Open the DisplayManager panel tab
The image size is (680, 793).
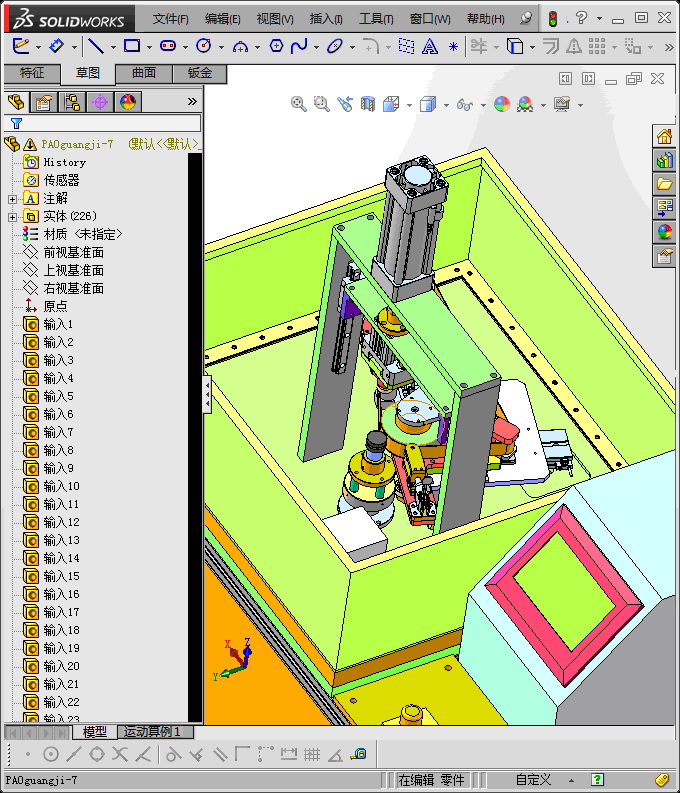pos(128,102)
